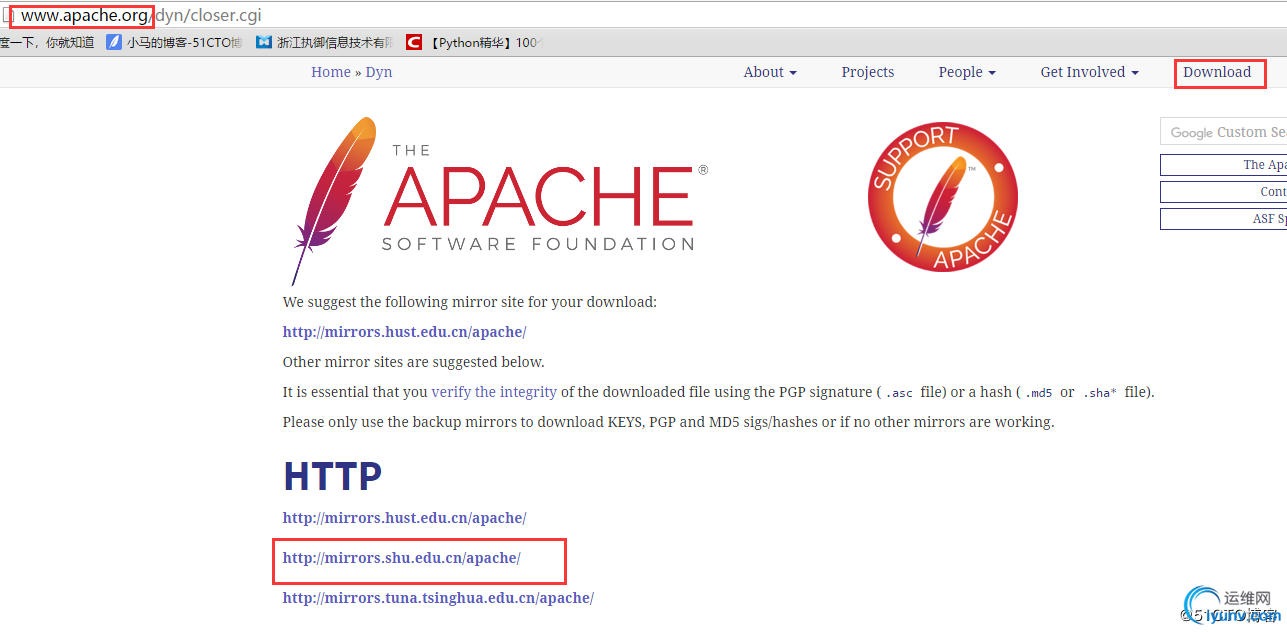Click the 'Cont...' sidebar button
This screenshot has width=1287, height=632.
pyautogui.click(x=1223, y=192)
